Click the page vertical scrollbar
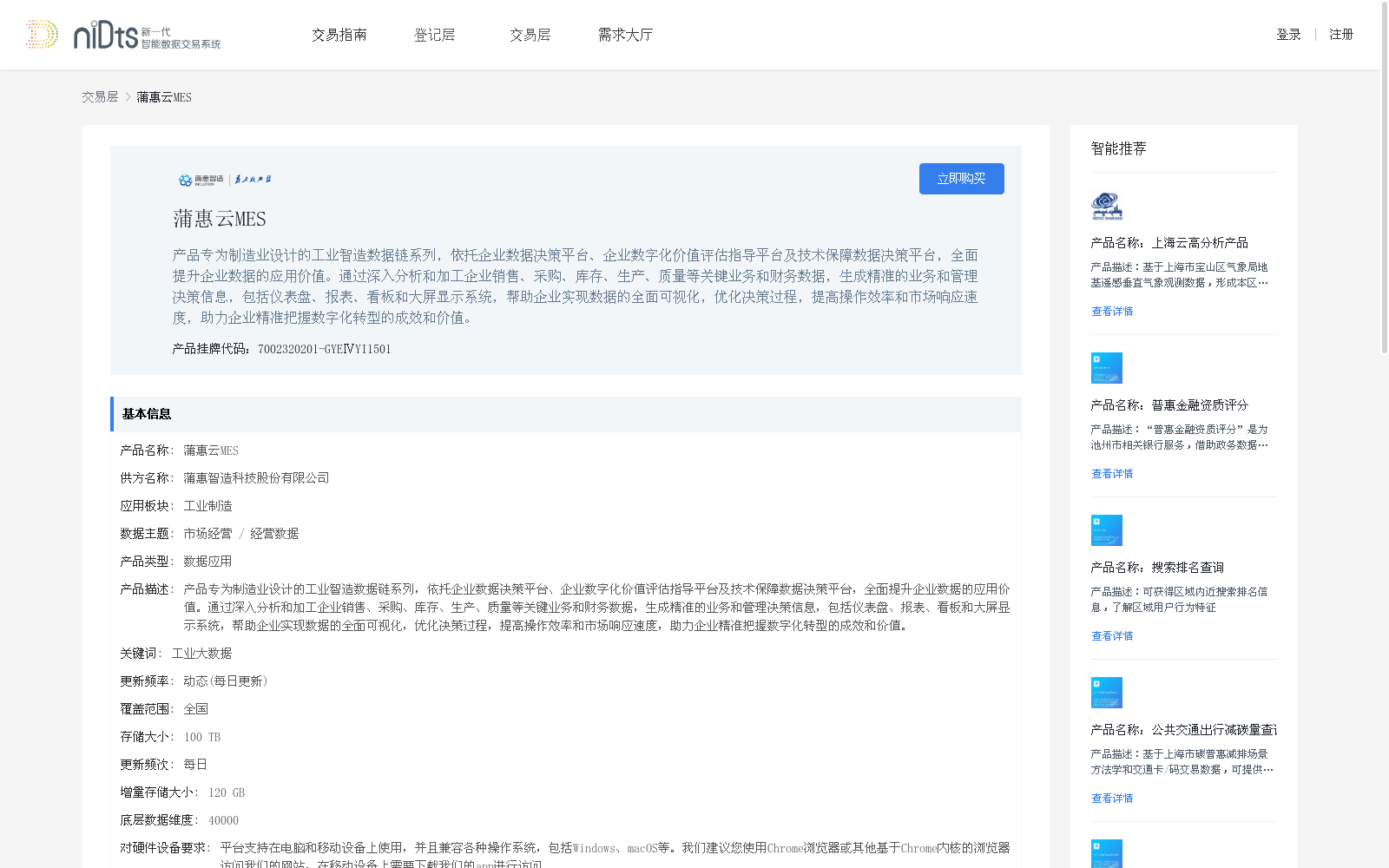Viewport: 1389px width, 868px height. [1385, 178]
